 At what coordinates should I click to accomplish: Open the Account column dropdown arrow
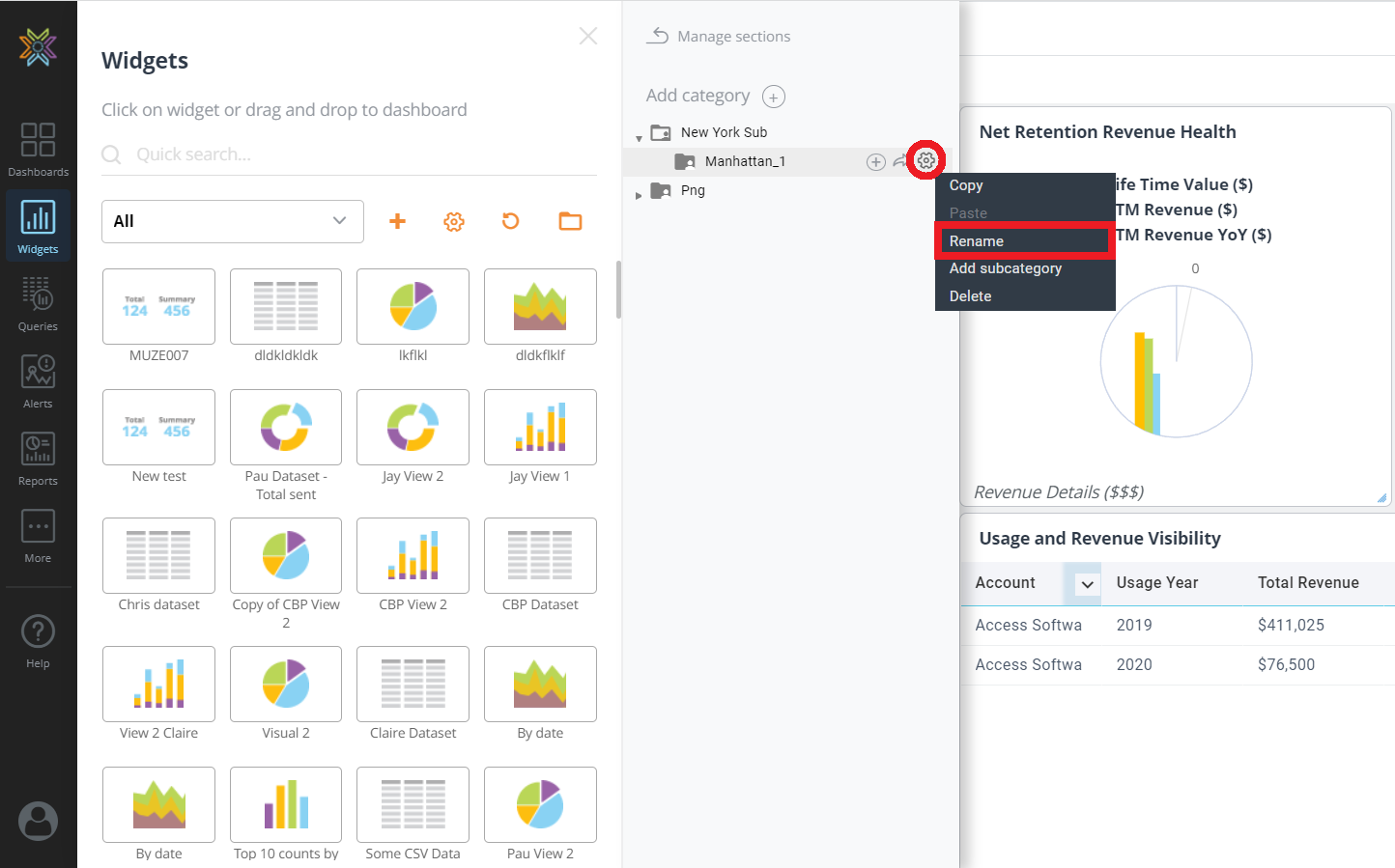pos(1087,584)
